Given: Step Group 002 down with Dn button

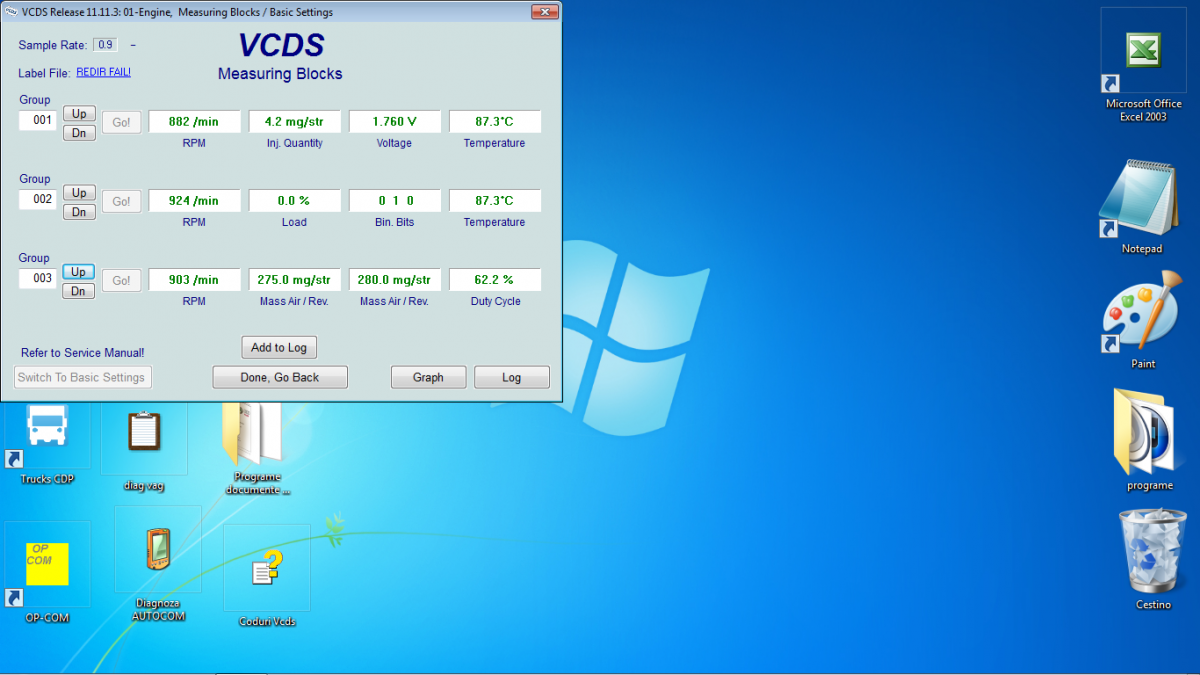Looking at the screenshot, I should pos(79,212).
